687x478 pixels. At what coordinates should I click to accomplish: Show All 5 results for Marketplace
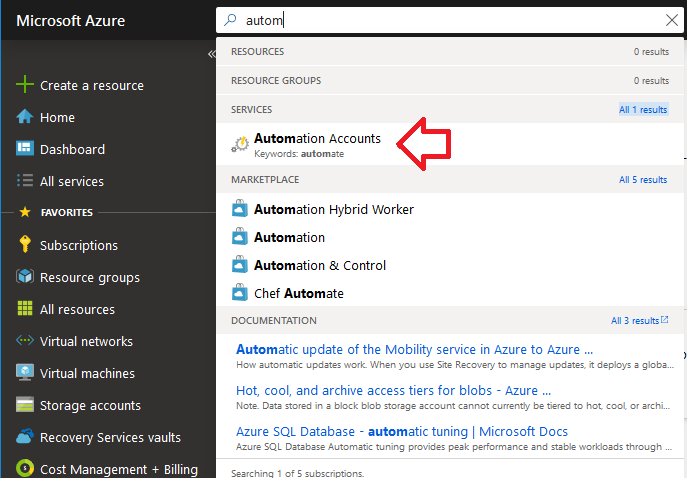tap(643, 180)
